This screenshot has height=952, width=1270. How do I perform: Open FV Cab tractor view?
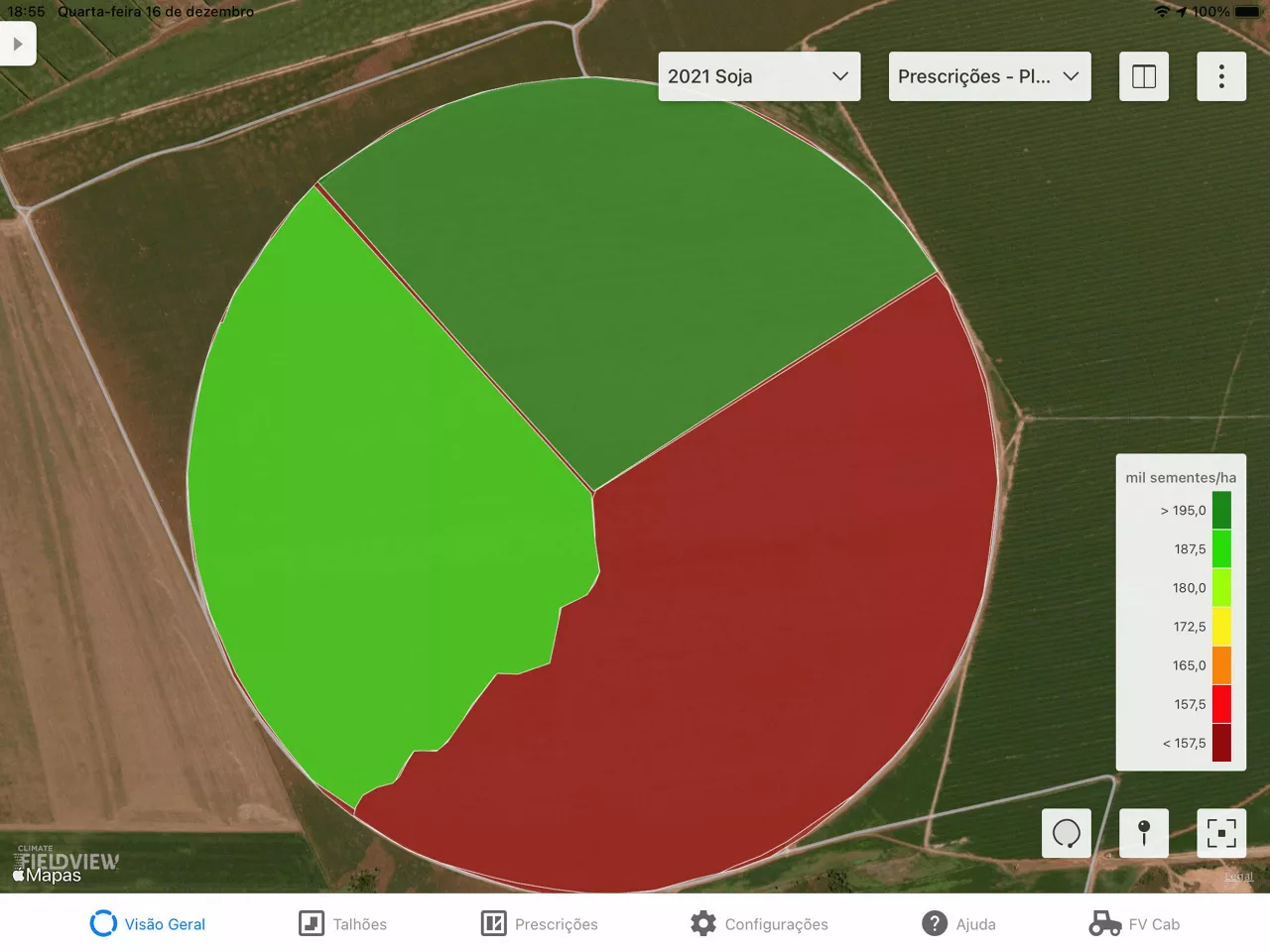(x=1134, y=923)
